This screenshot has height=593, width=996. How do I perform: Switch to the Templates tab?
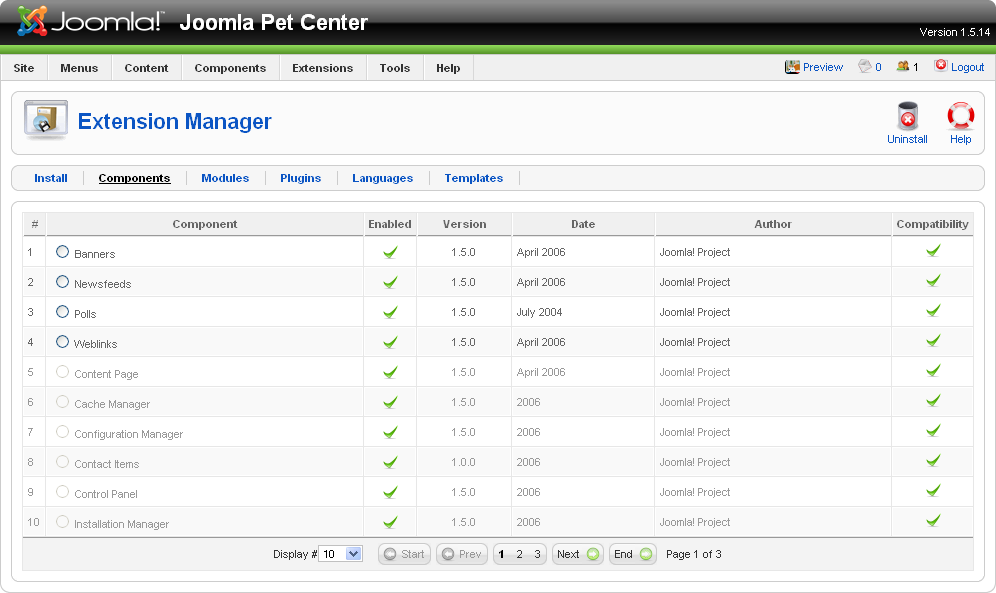[x=473, y=178]
